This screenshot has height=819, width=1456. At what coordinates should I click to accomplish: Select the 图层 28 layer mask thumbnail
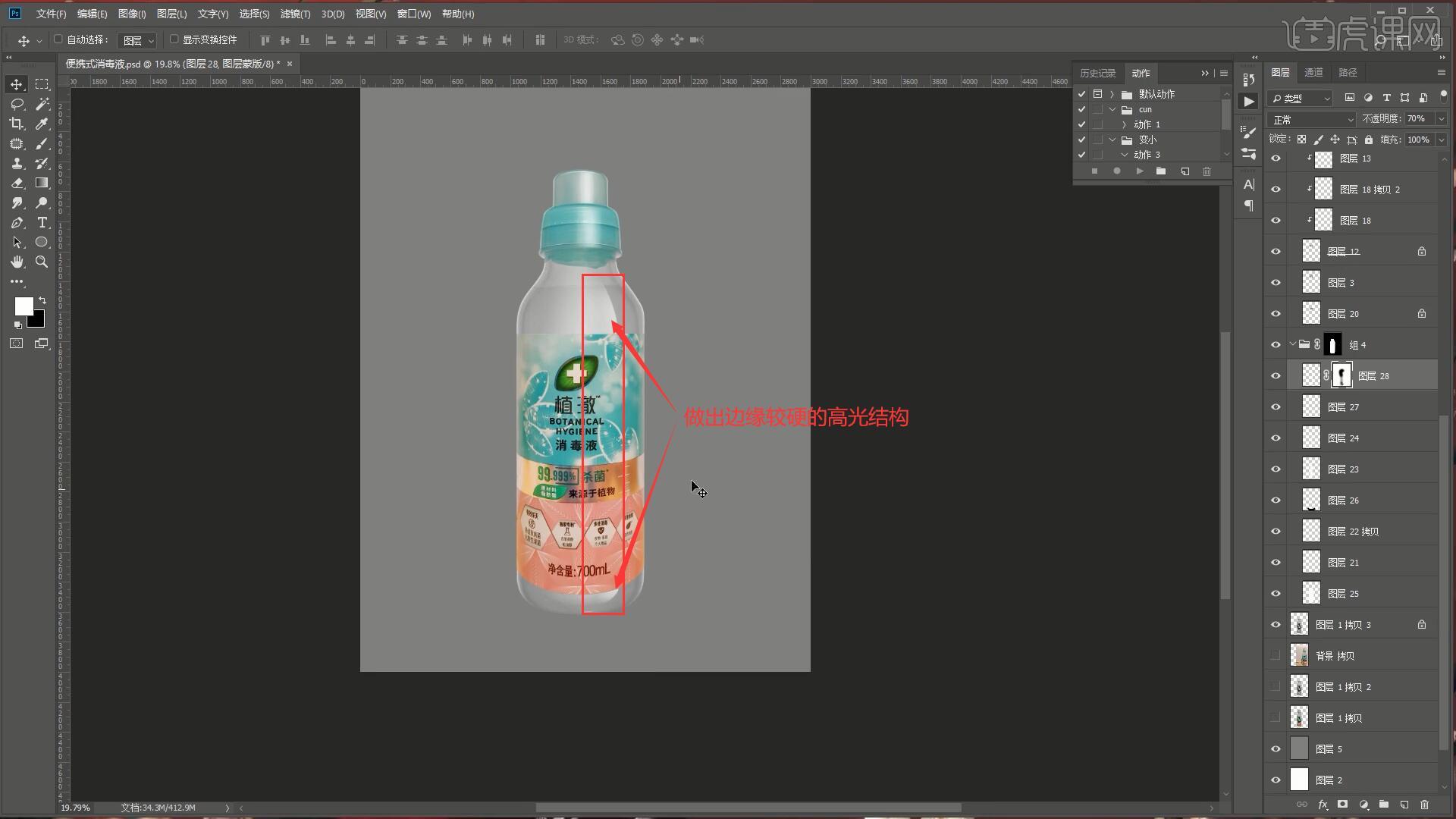pos(1341,375)
